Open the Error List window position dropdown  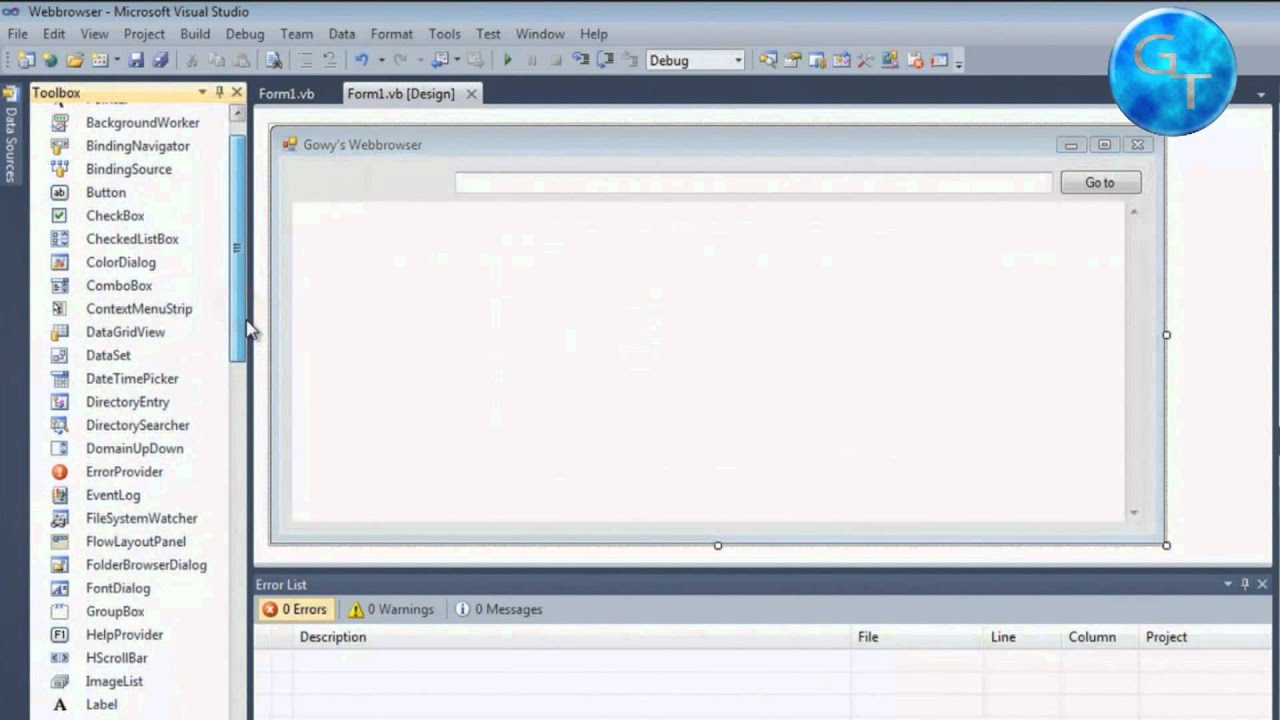pyautogui.click(x=1228, y=584)
